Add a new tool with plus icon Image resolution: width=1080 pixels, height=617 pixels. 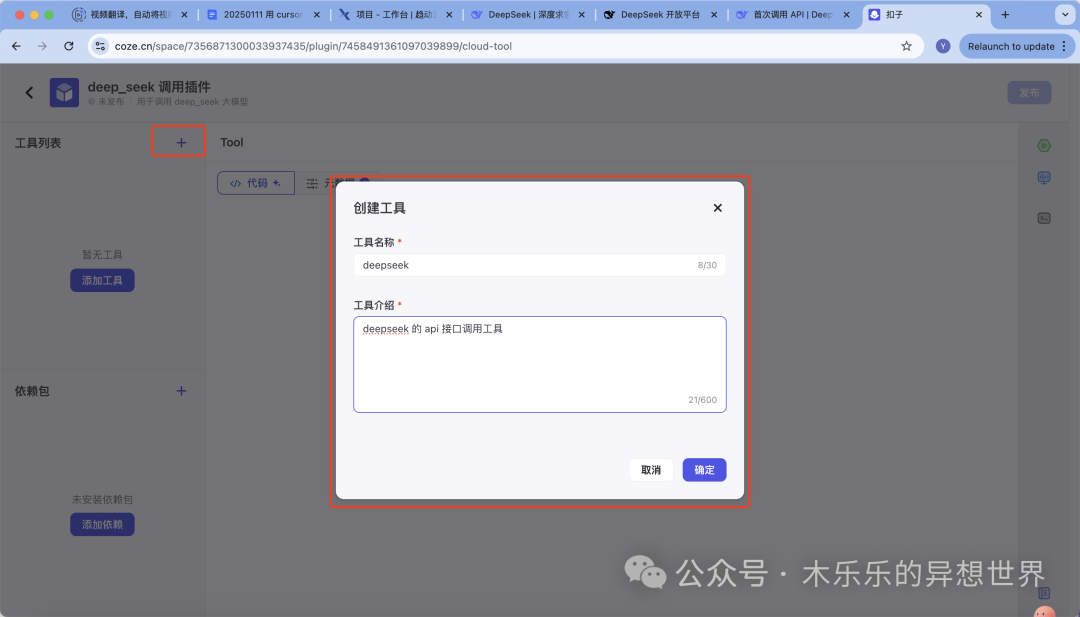click(181, 143)
